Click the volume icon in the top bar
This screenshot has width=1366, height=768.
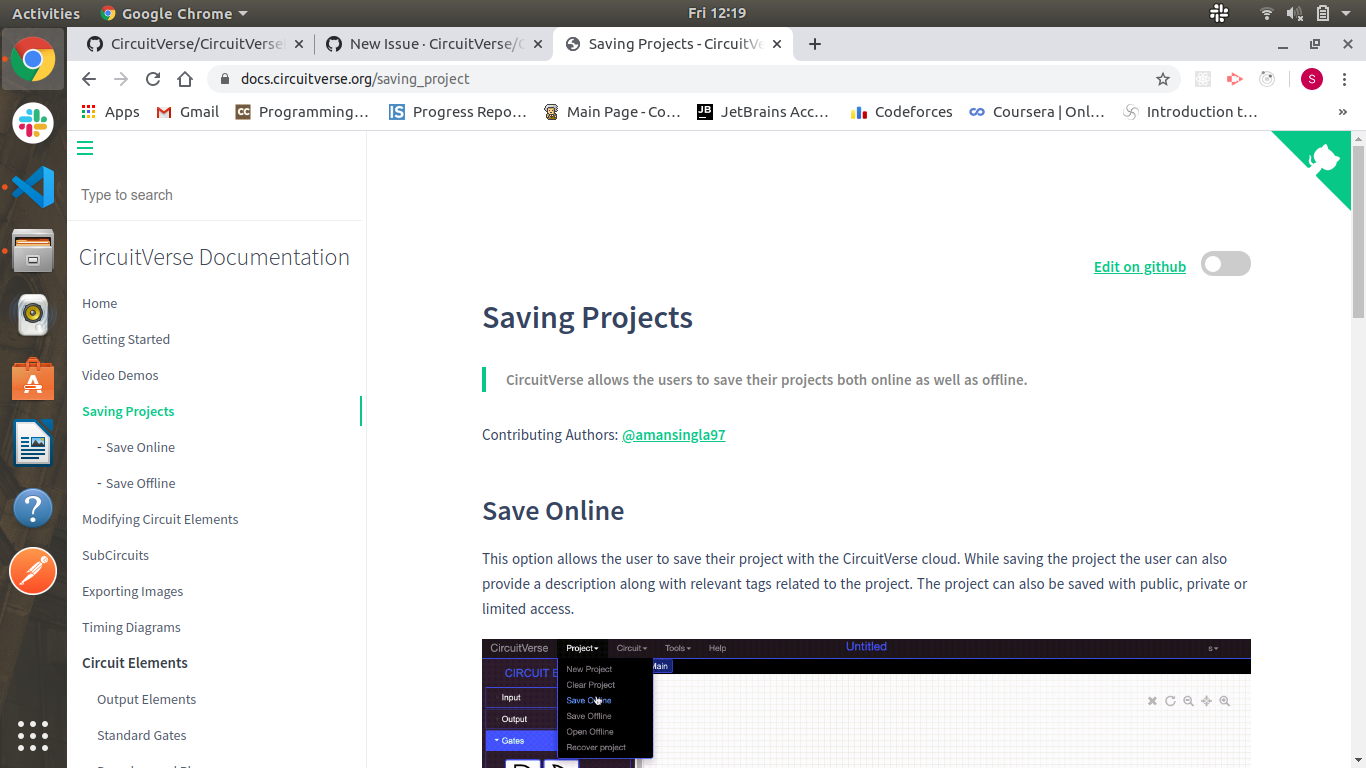coord(1296,13)
